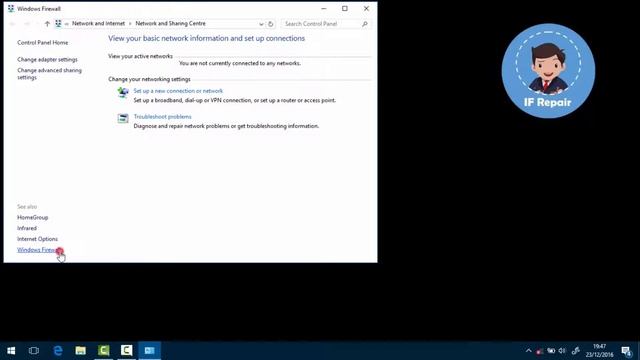
Task: Click the volume icon in system tray
Action: pos(562,351)
